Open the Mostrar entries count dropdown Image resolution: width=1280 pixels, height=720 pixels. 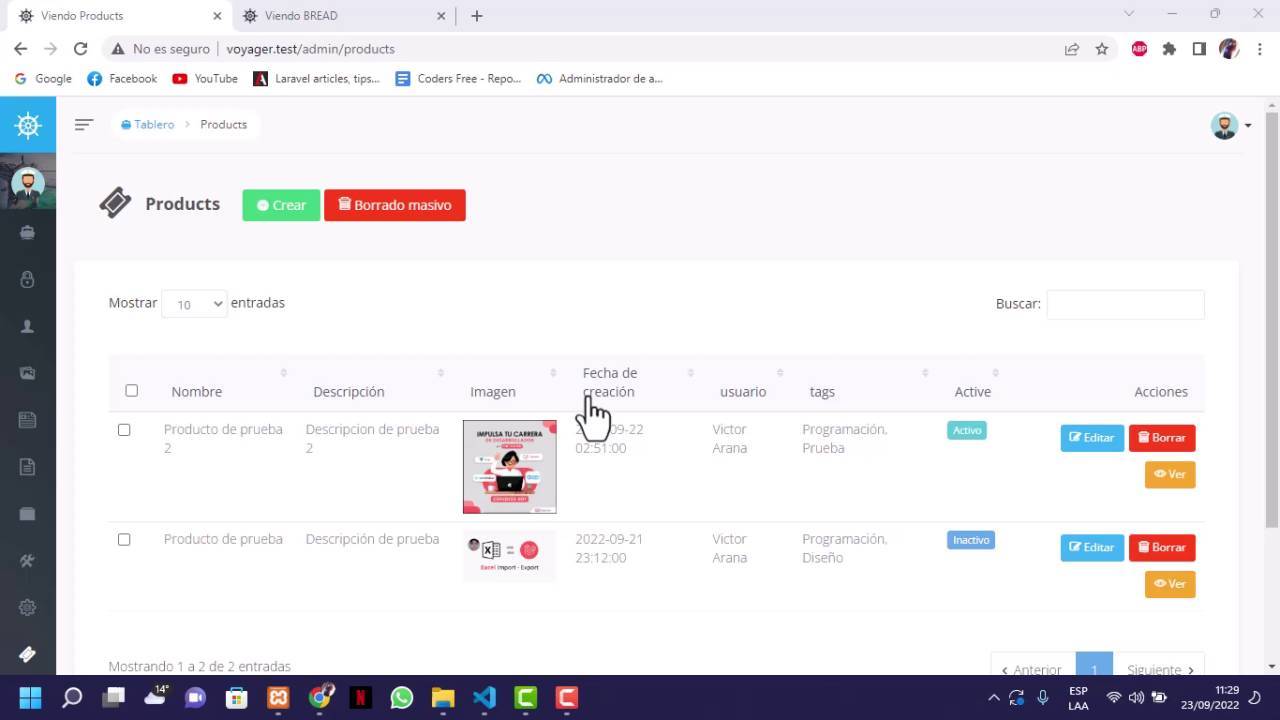pyautogui.click(x=194, y=304)
